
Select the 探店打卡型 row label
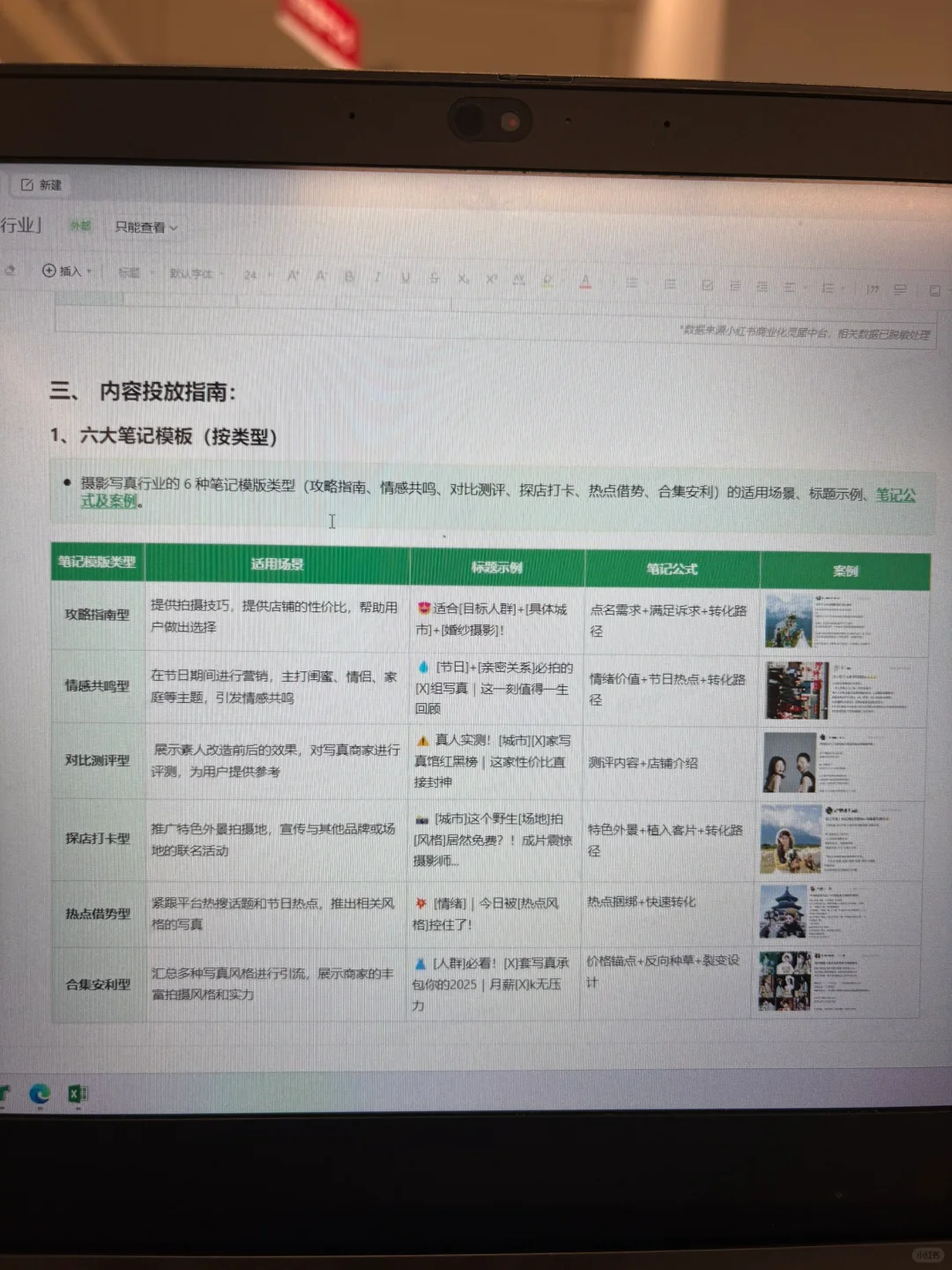pyautogui.click(x=97, y=838)
